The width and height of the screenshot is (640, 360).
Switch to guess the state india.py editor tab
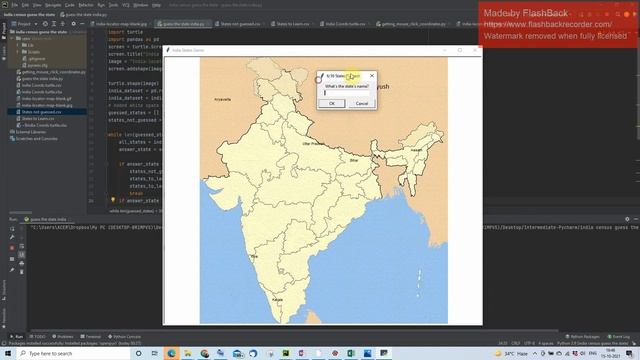[183, 24]
